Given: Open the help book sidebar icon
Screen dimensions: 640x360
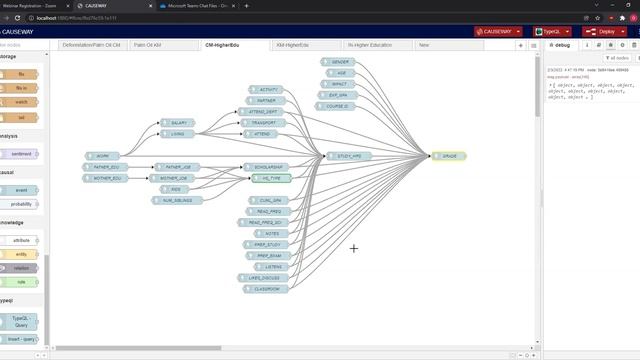Looking at the screenshot, I should (599, 45).
